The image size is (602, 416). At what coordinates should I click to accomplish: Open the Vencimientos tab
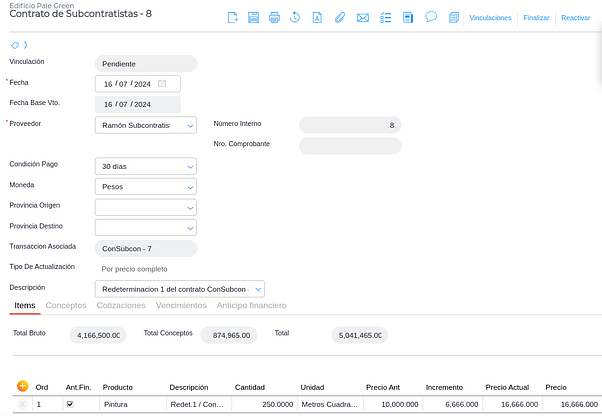(x=181, y=305)
